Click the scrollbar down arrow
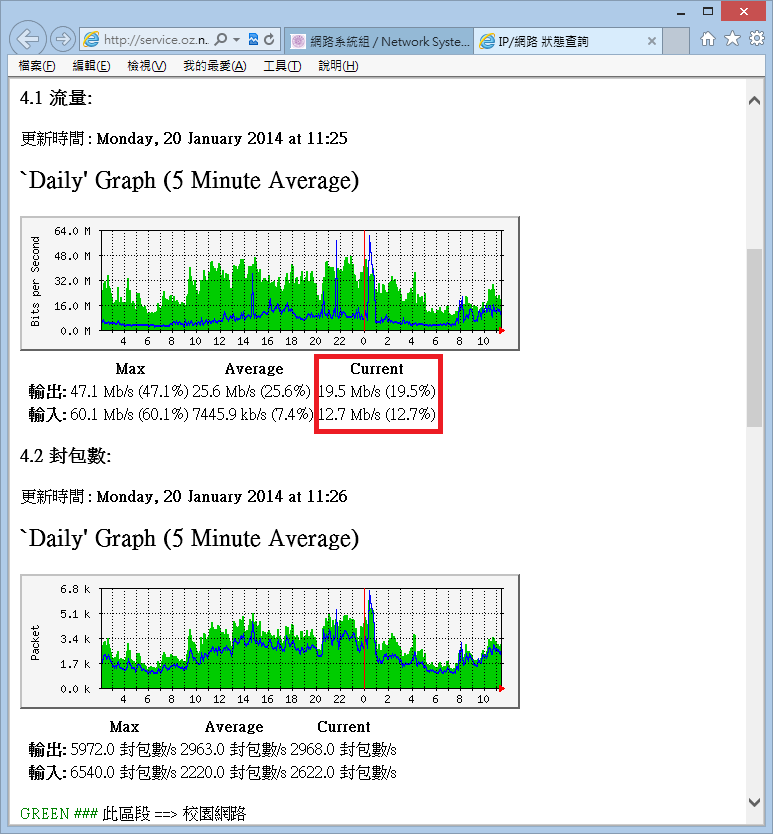The image size is (773, 834). pos(755,801)
